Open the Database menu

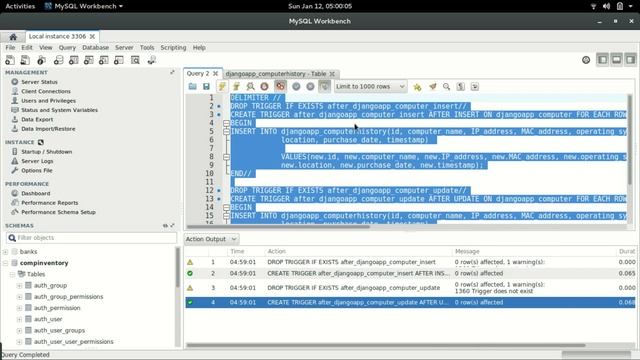95,47
